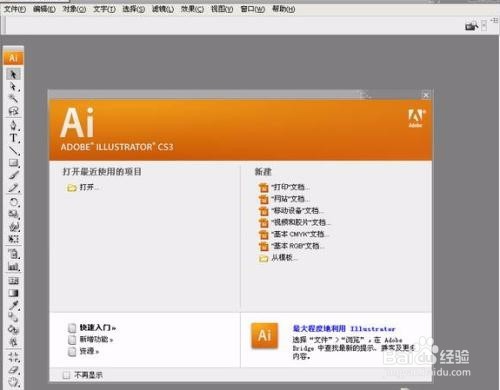Open the control bar panel menu

(494, 21)
